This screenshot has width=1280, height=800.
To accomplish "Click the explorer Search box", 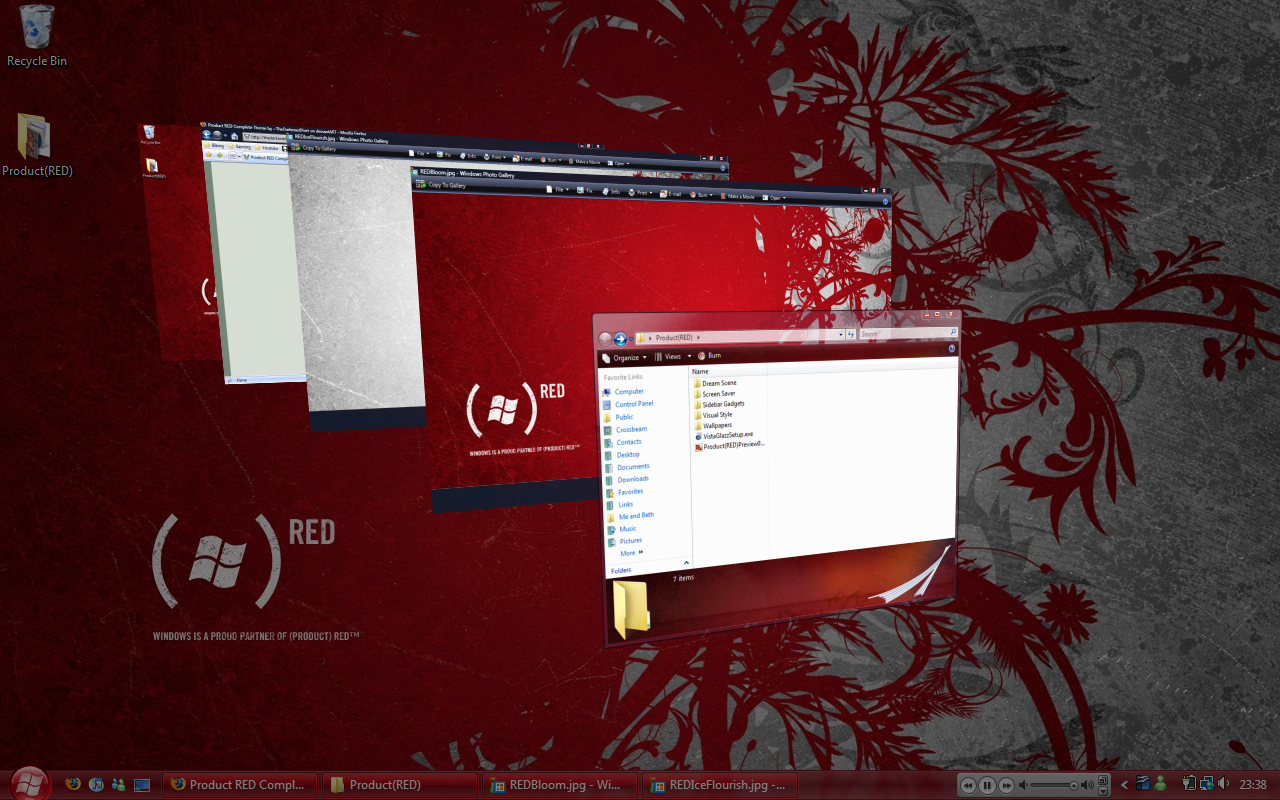I will pos(908,334).
